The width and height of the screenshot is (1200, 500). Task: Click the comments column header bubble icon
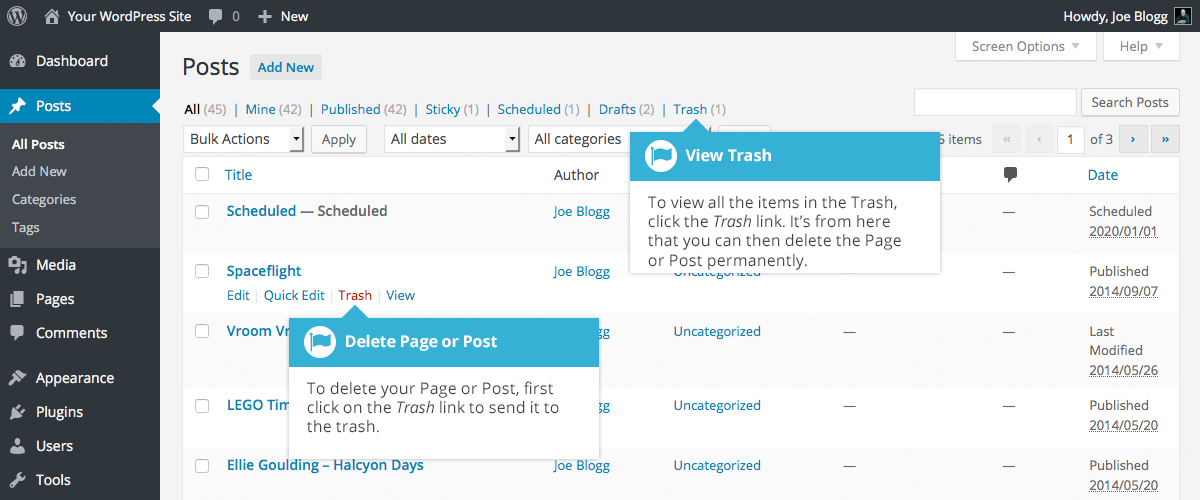pyautogui.click(x=1010, y=175)
